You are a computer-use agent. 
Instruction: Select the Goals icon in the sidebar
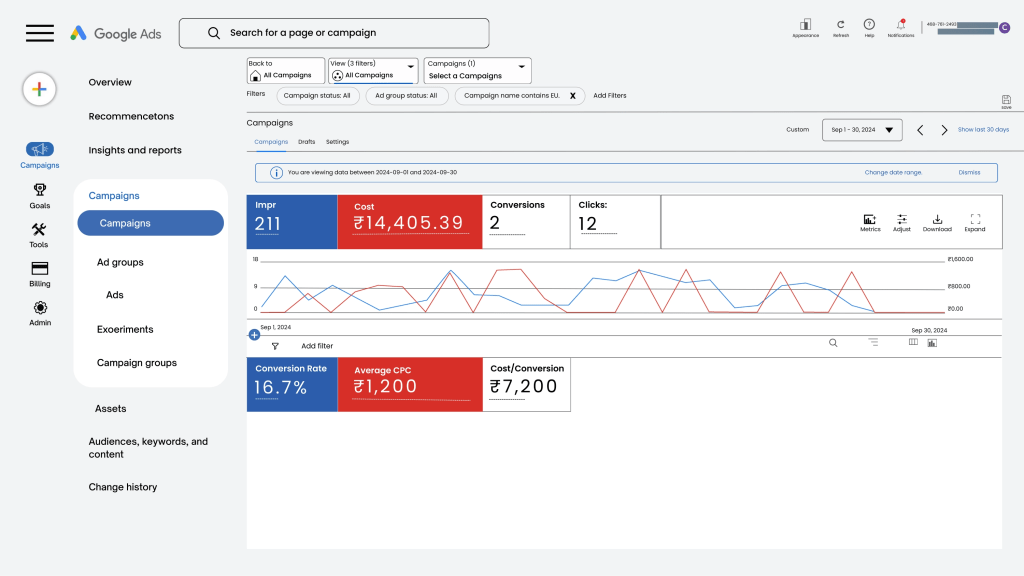click(x=39, y=197)
